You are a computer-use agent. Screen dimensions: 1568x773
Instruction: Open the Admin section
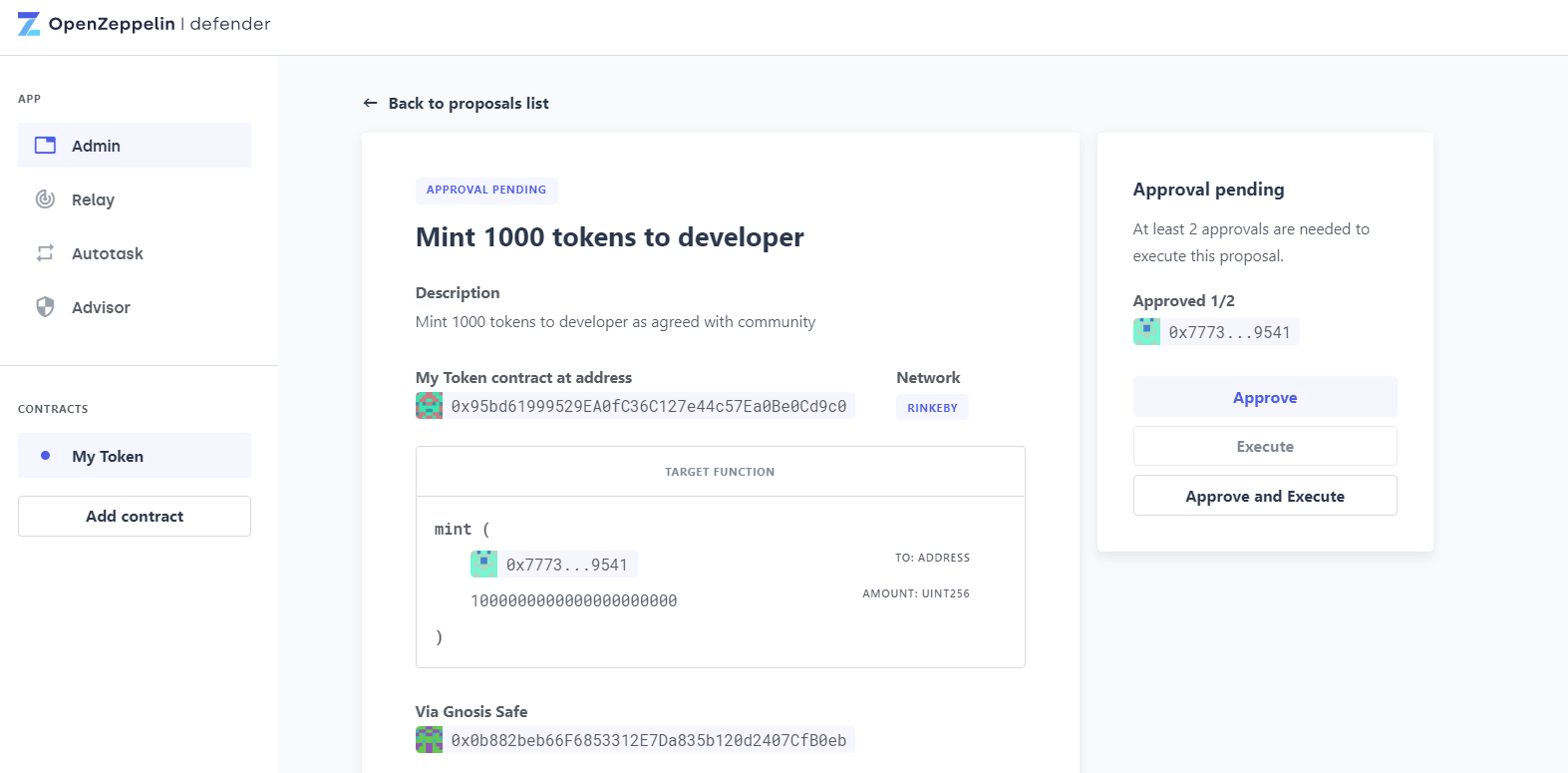(135, 146)
